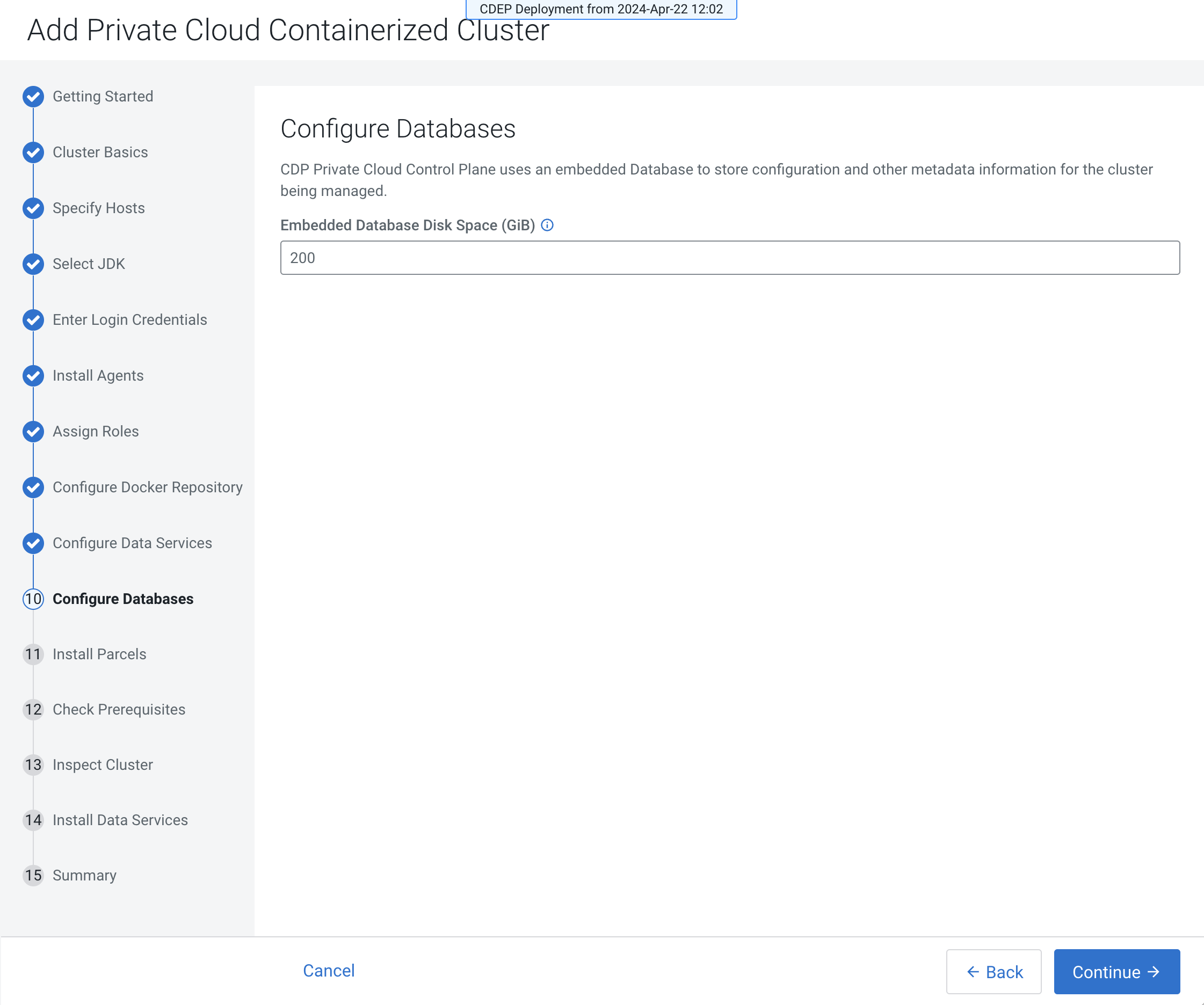Image resolution: width=1204 pixels, height=1005 pixels.
Task: Click the Configure Databases heading
Action: (x=398, y=128)
